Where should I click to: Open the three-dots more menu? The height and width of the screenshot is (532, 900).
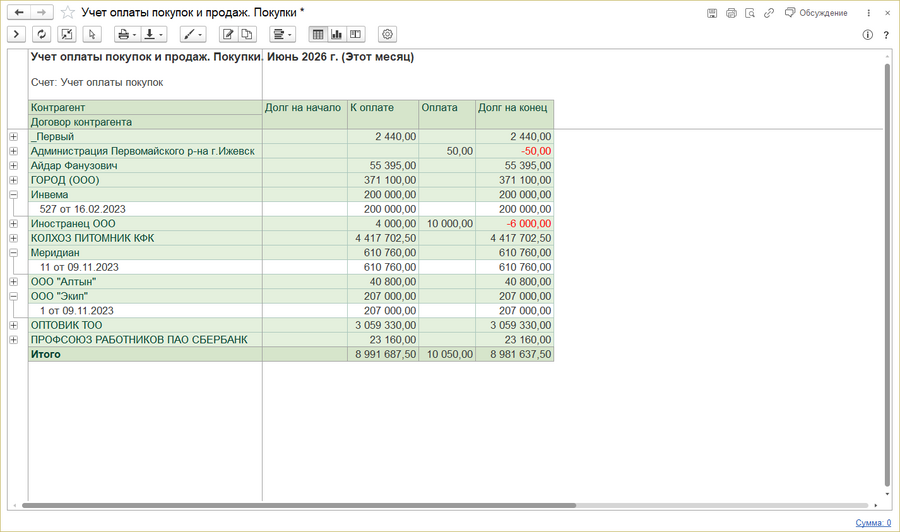[x=868, y=13]
